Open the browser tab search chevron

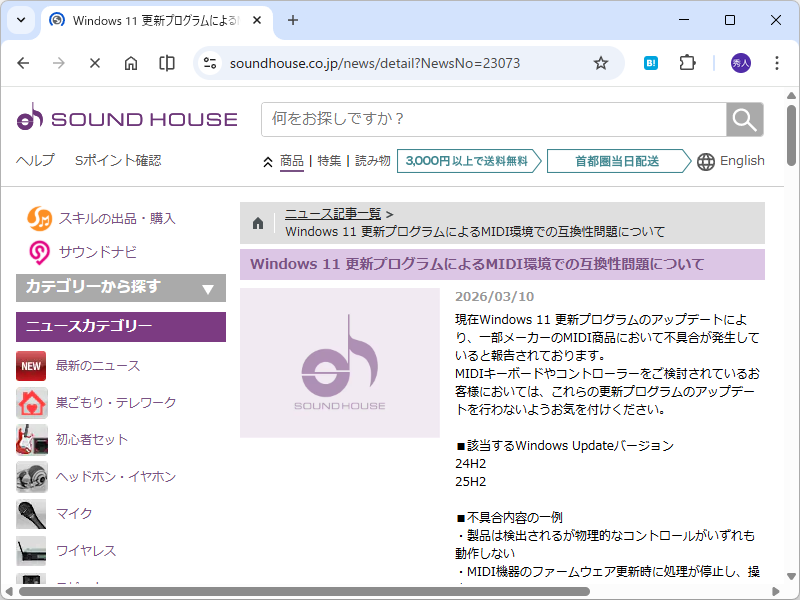pyautogui.click(x=20, y=21)
